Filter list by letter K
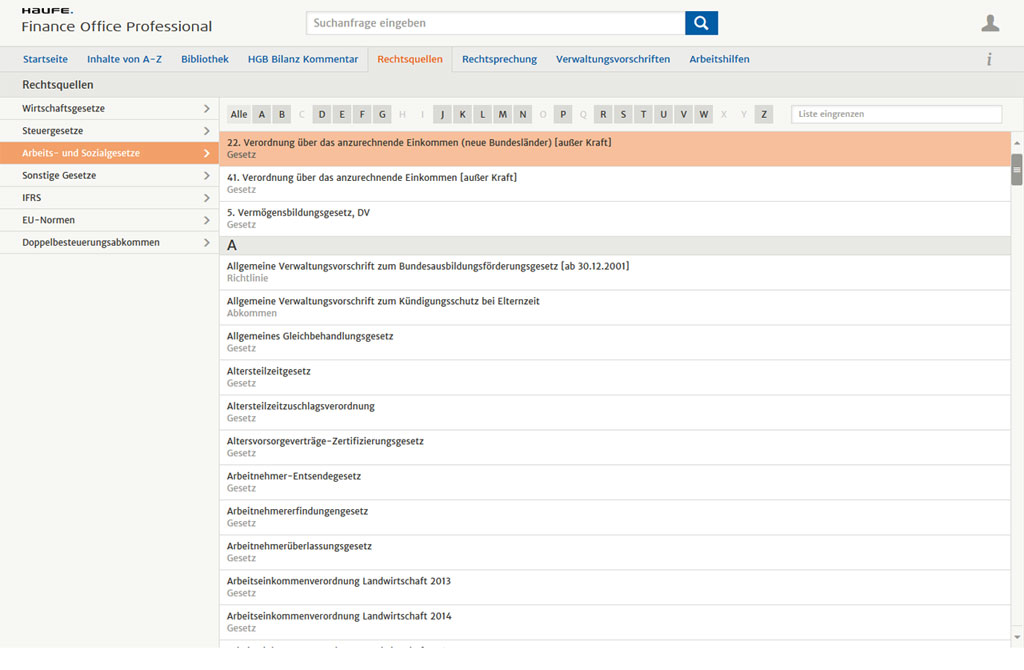Viewport: 1024px width, 670px height. click(x=462, y=114)
